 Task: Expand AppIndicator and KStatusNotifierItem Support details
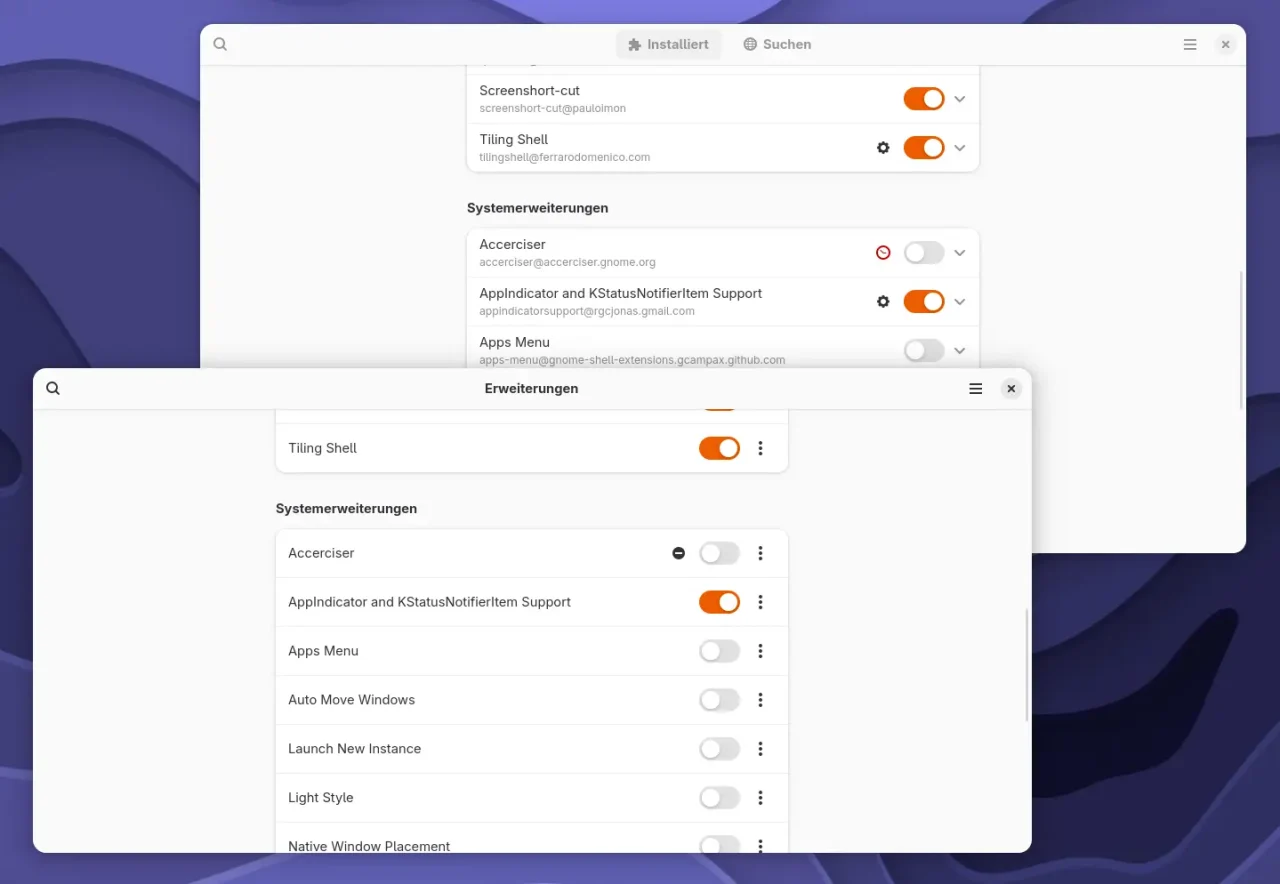(x=960, y=301)
